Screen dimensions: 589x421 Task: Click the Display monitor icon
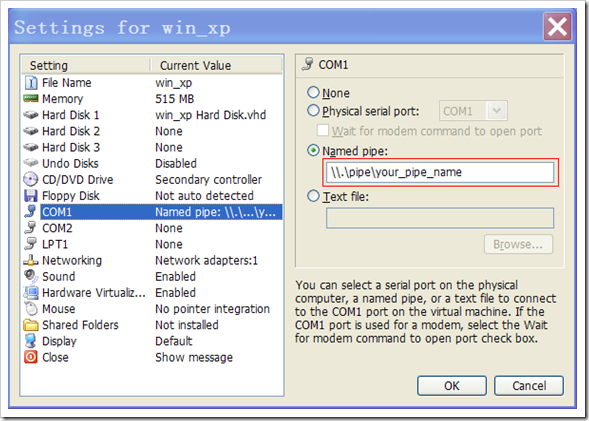click(x=31, y=341)
